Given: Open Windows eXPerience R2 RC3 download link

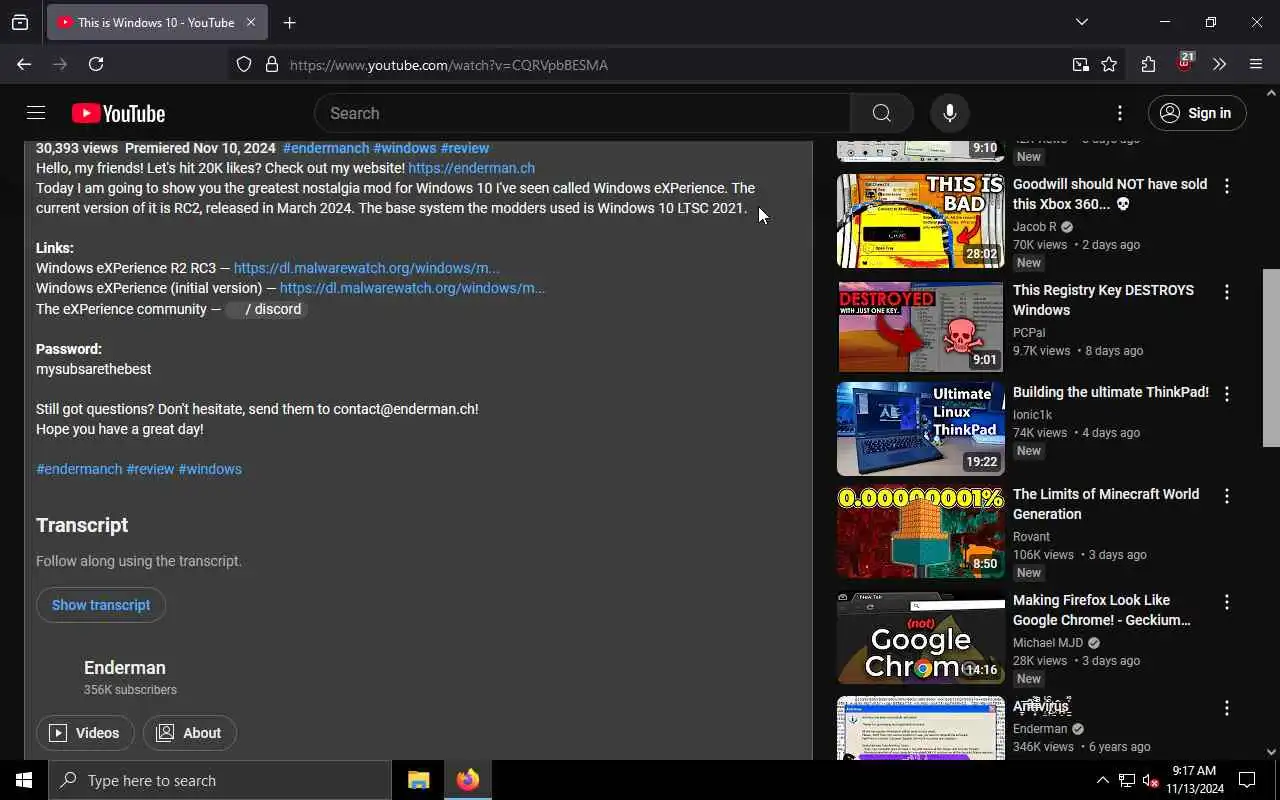Looking at the screenshot, I should [366, 268].
